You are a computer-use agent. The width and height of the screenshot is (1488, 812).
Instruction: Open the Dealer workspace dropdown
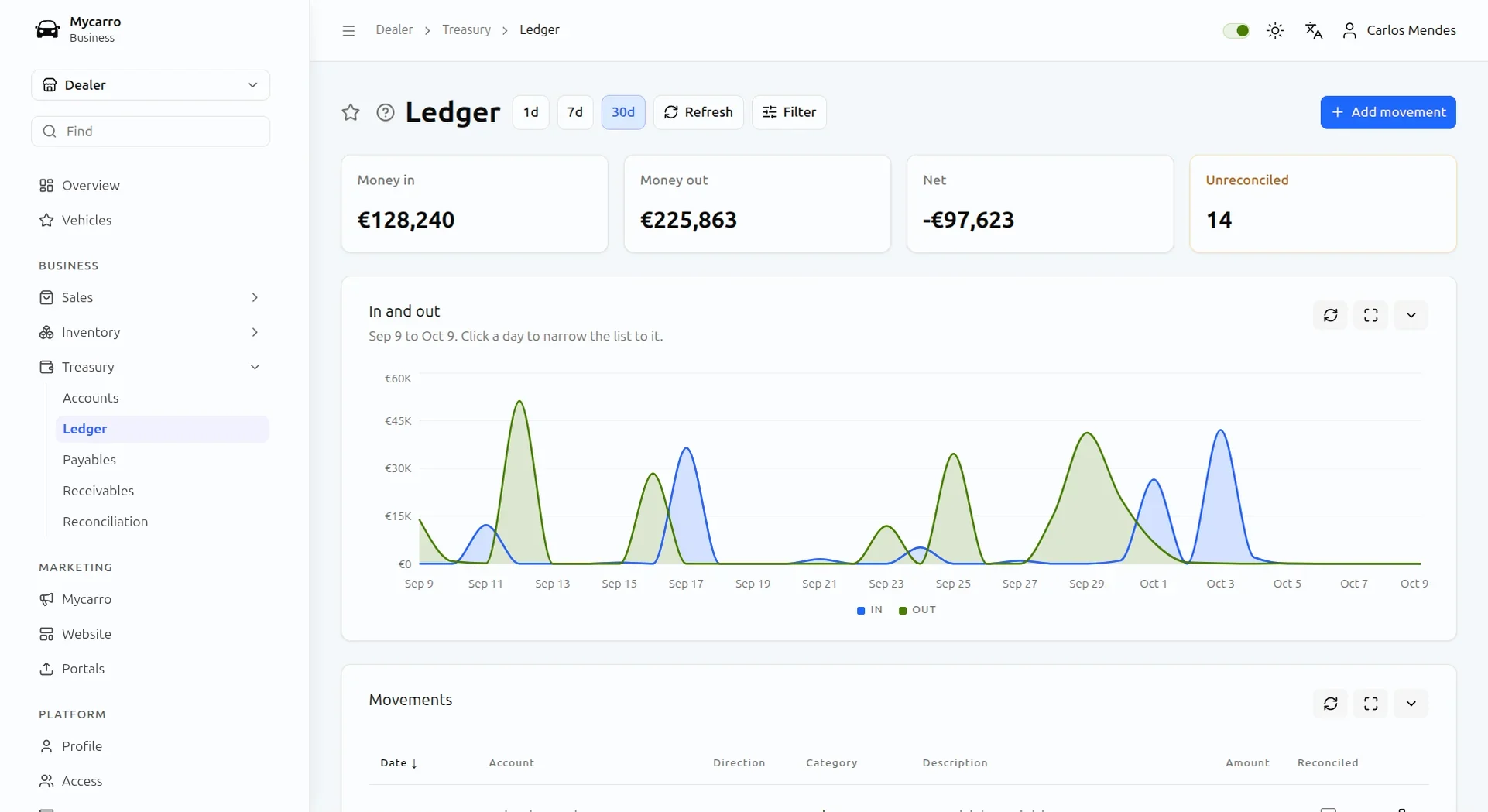151,85
